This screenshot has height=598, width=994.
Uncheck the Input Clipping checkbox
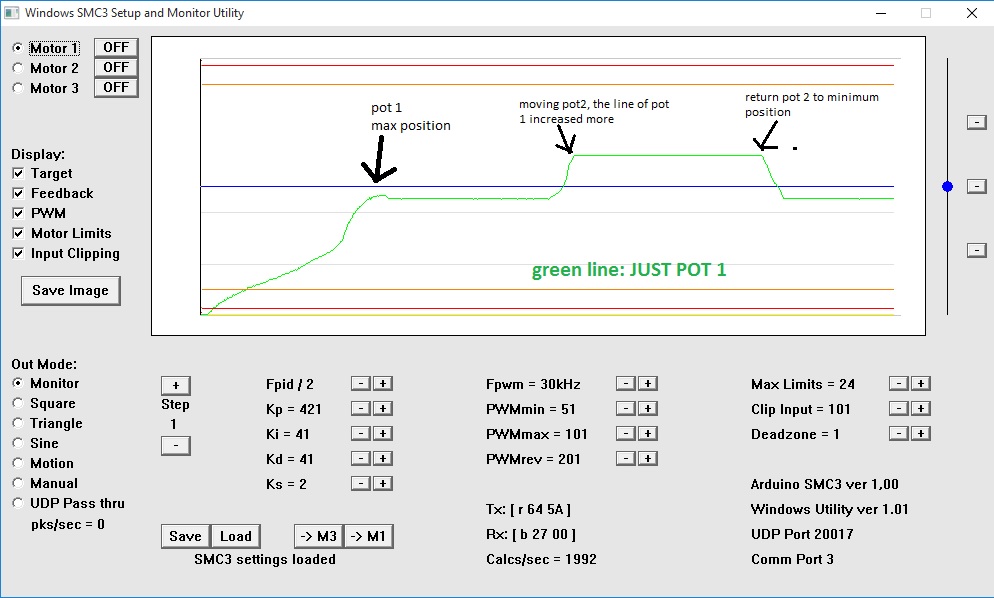[x=18, y=253]
